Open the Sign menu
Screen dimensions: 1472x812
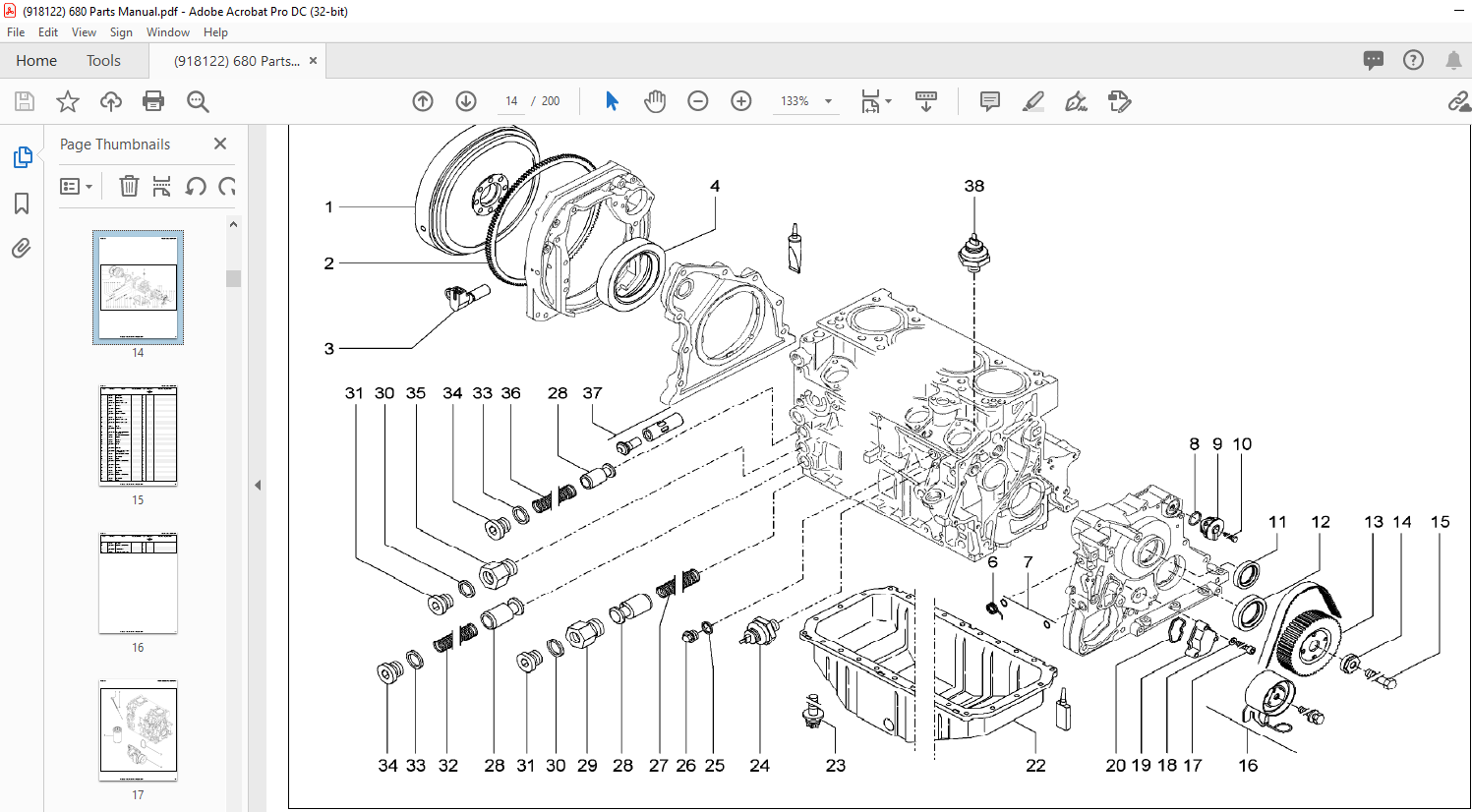point(121,32)
